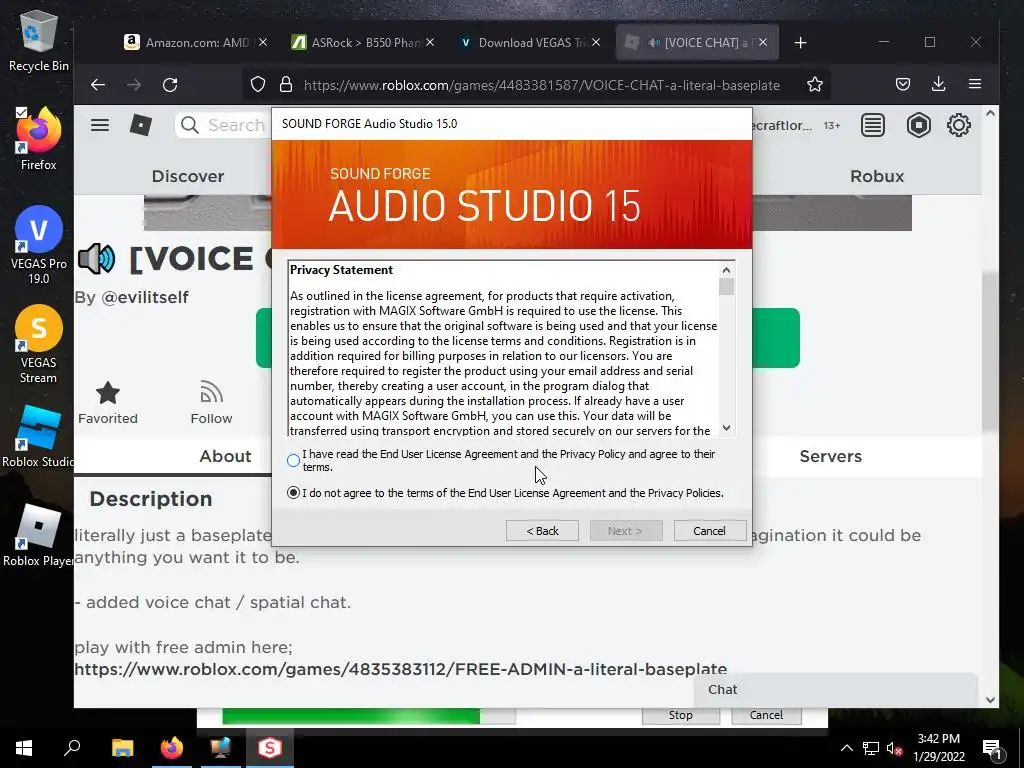Open Roblox hamburger navigation menu

pos(100,125)
